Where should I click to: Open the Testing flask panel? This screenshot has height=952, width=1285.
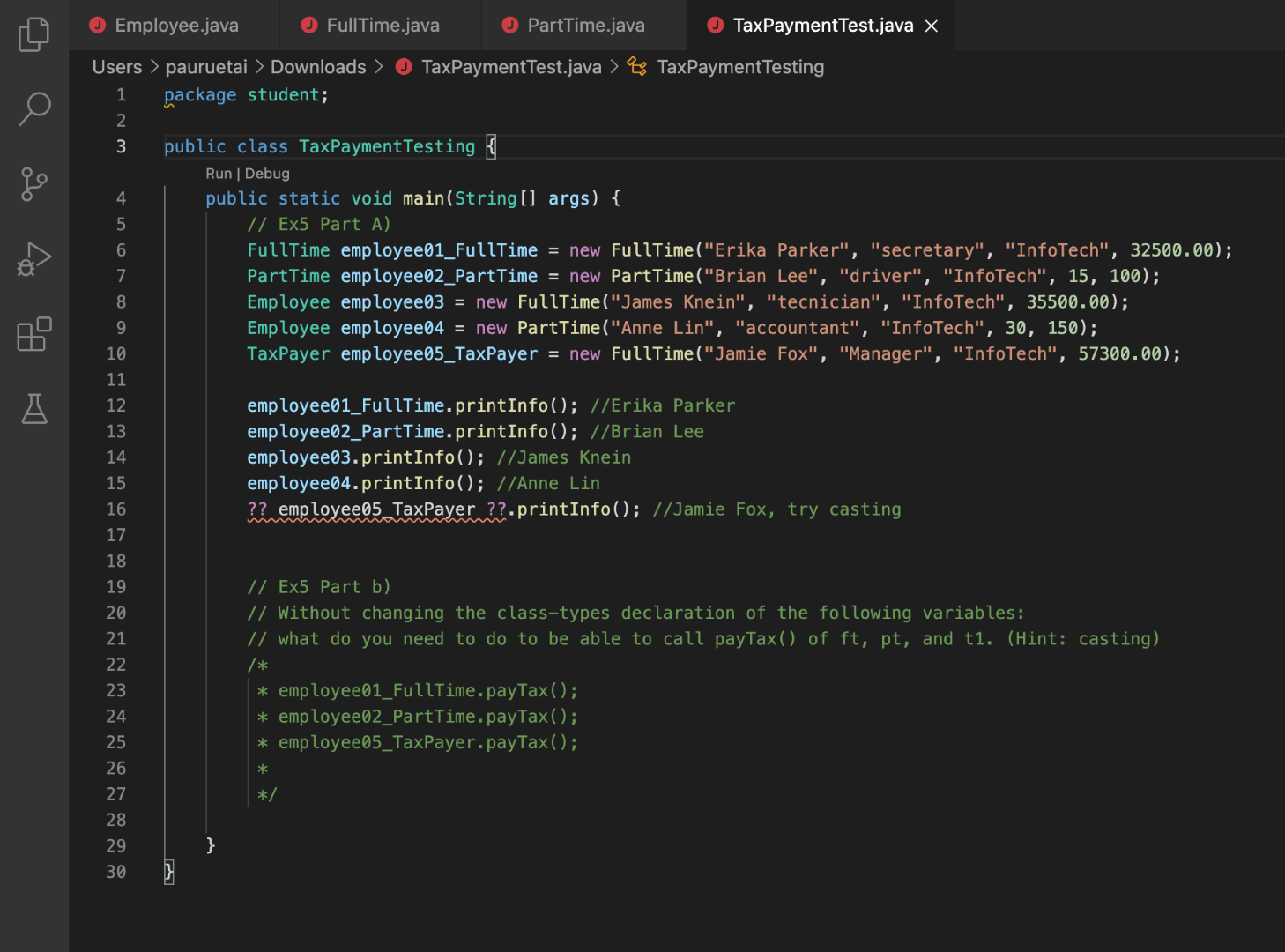click(33, 409)
